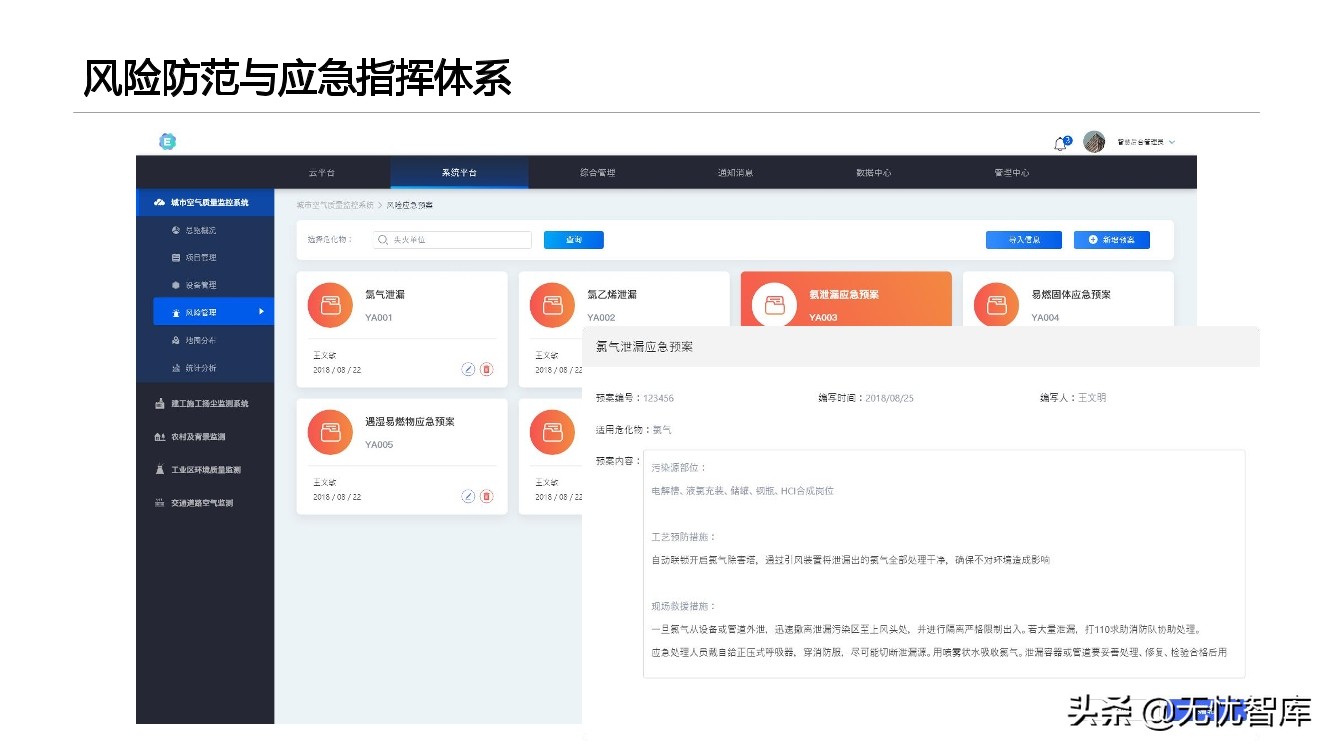Click the hexagon icon beside 设备管理
Viewport: 1333px width, 750px height.
click(176, 285)
